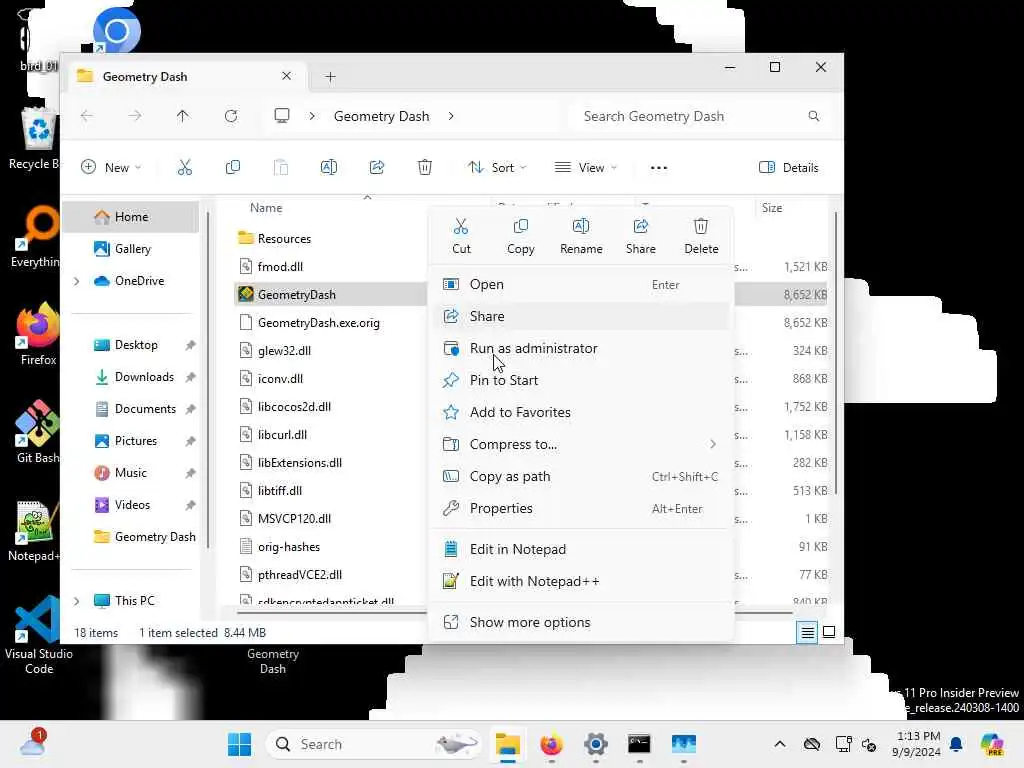Choose Edit with Notepad++
The image size is (1024, 768).
tap(581, 581)
